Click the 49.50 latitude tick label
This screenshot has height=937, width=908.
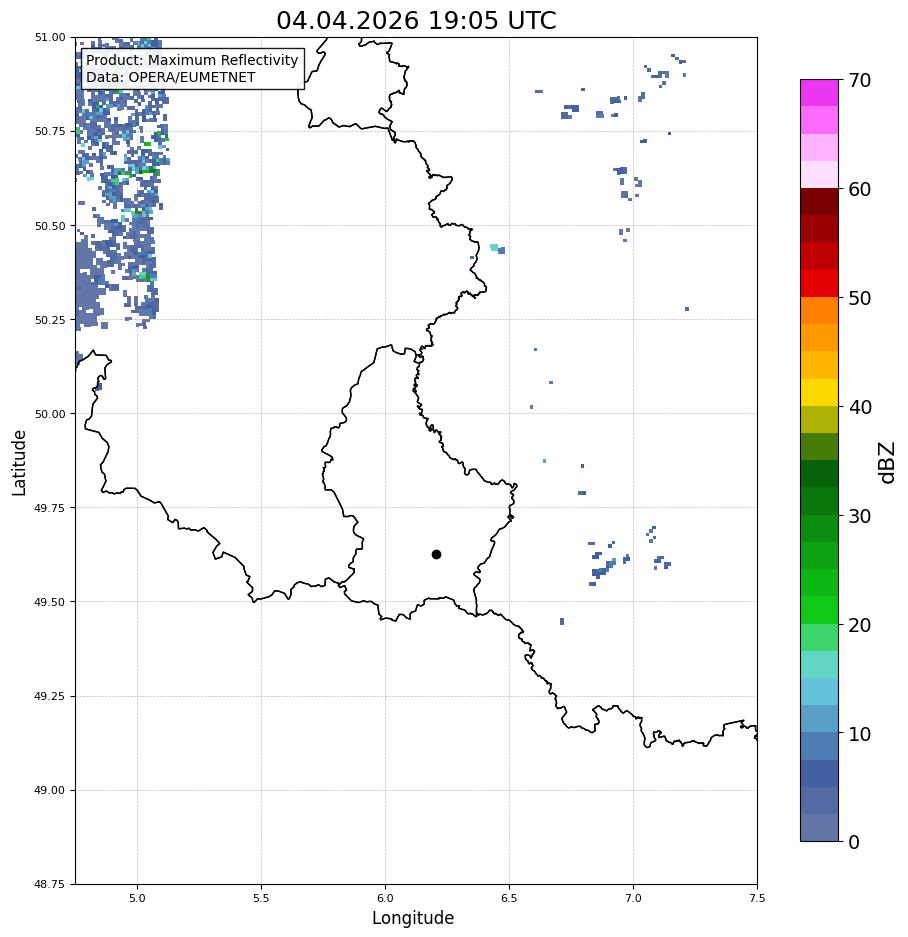pos(50,602)
